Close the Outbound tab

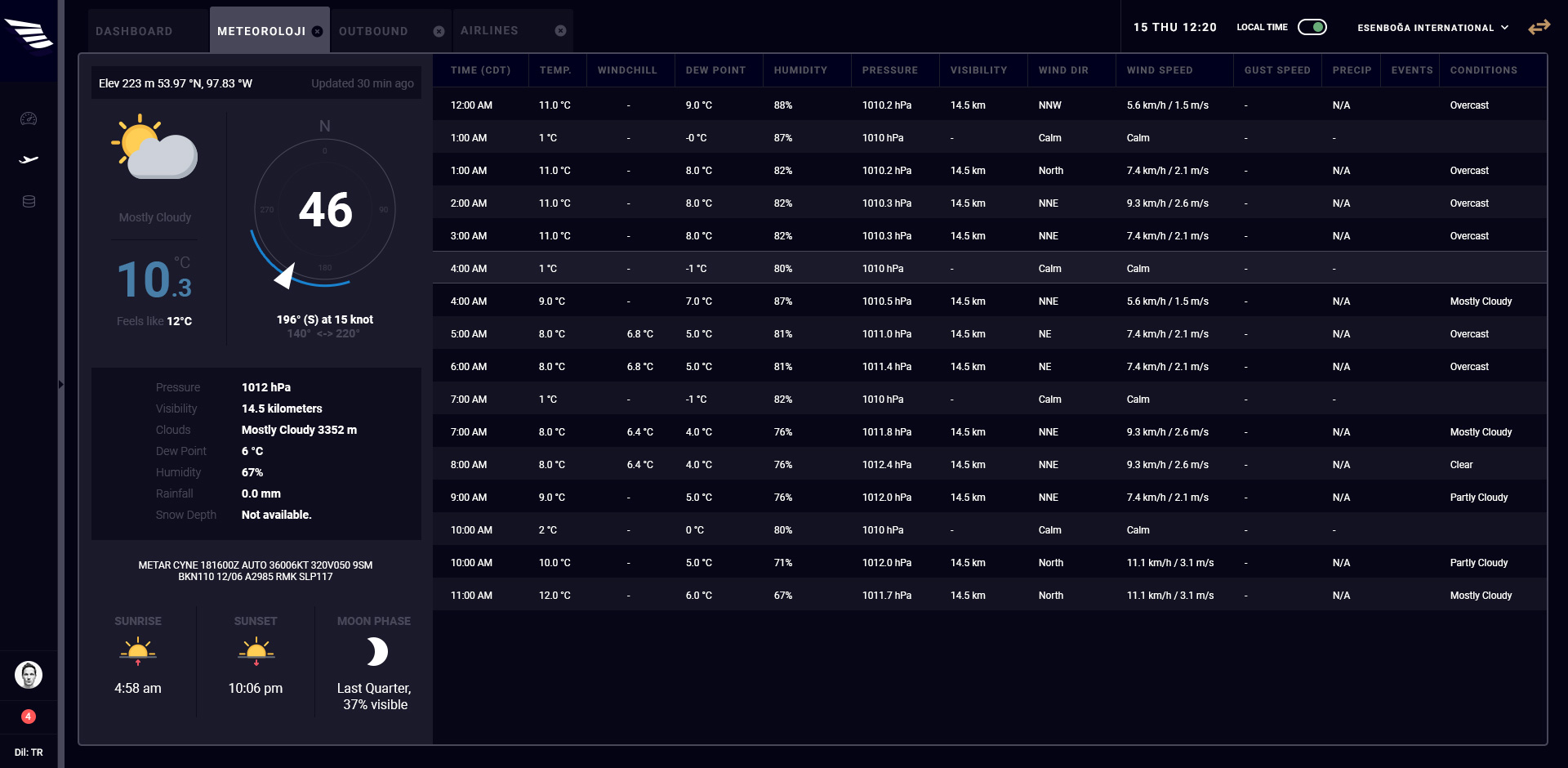pos(439,31)
